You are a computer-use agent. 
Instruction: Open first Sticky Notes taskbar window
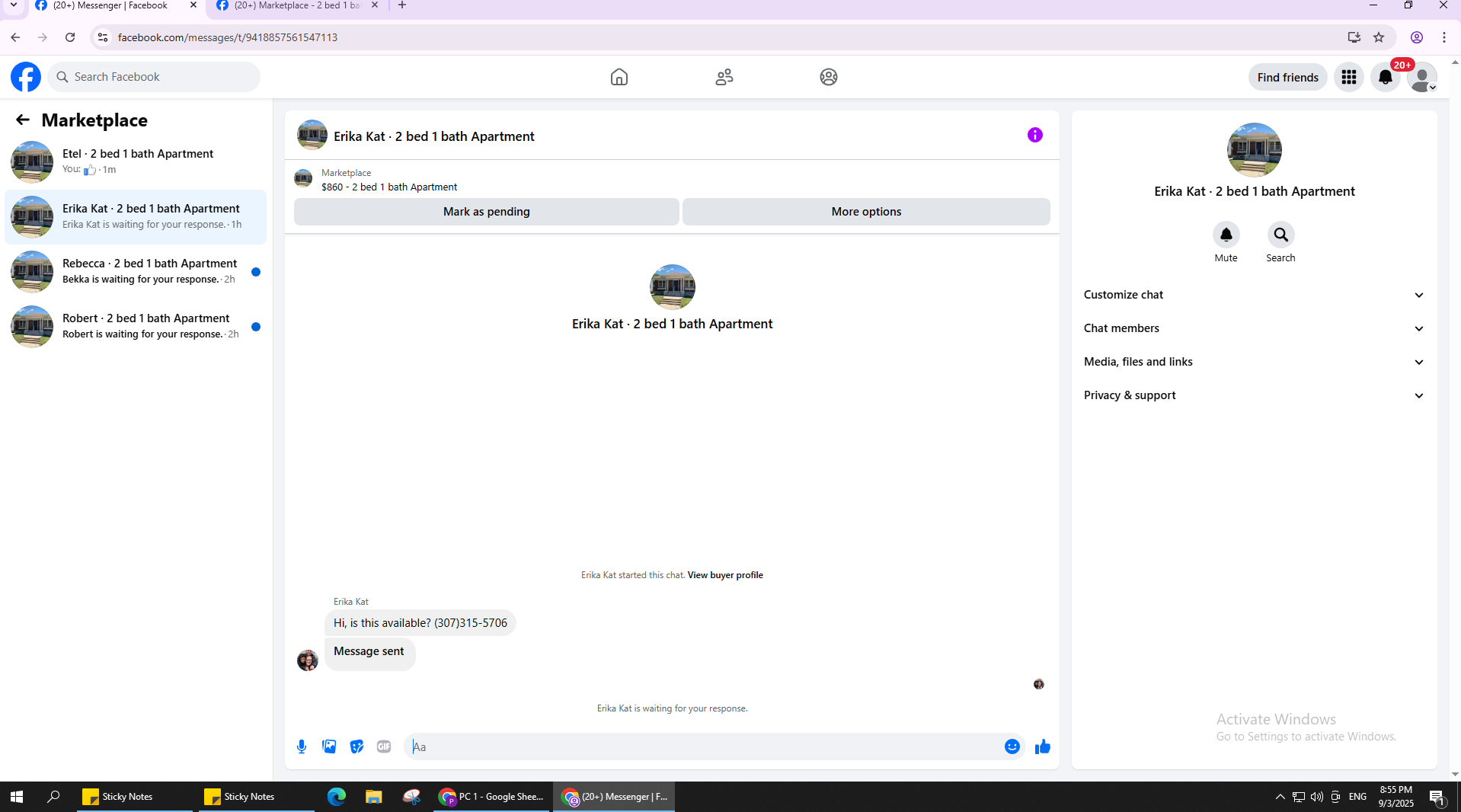point(135,797)
